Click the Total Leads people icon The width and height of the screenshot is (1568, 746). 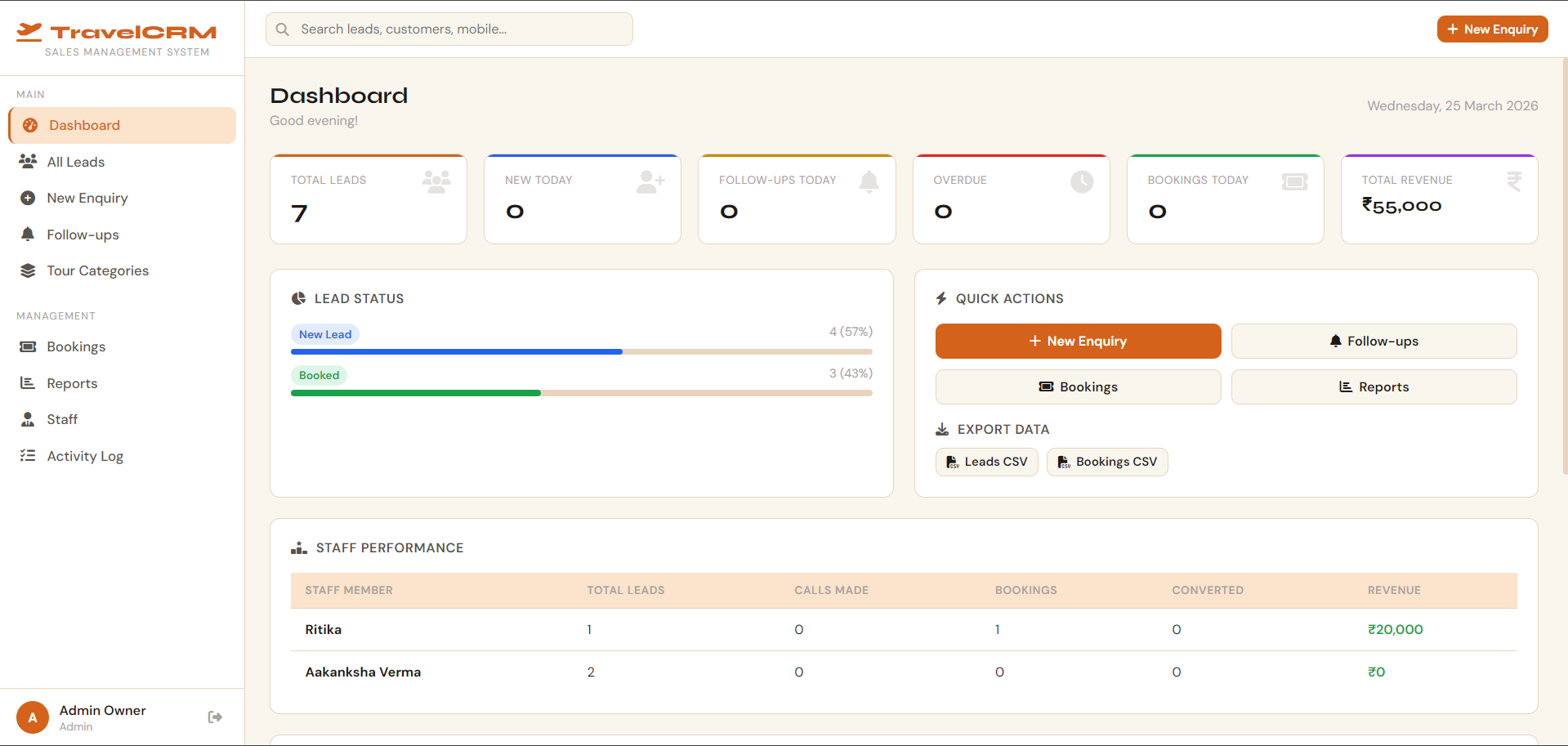click(436, 181)
